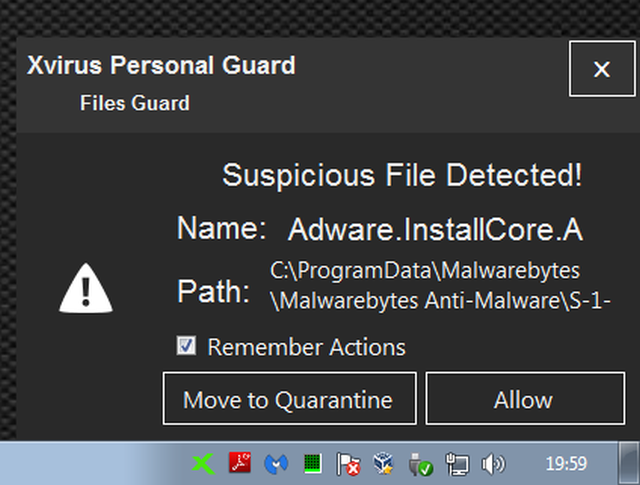Click the Xvirus Personal Guard title
The image size is (640, 485).
point(162,67)
